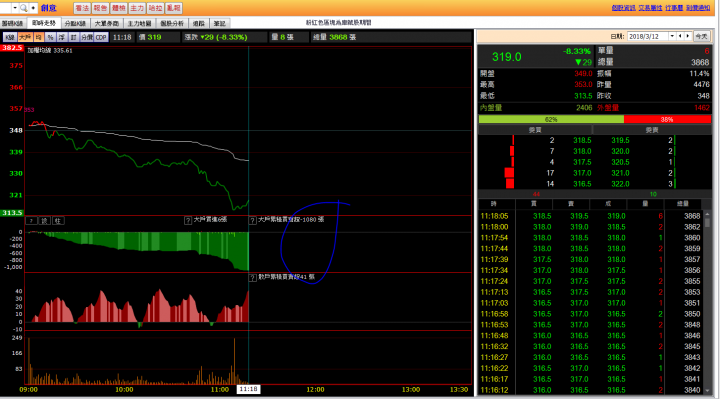Image resolution: width=720 pixels, height=399 pixels.
Task: Click the 看法 button
Action: [x=82, y=8]
